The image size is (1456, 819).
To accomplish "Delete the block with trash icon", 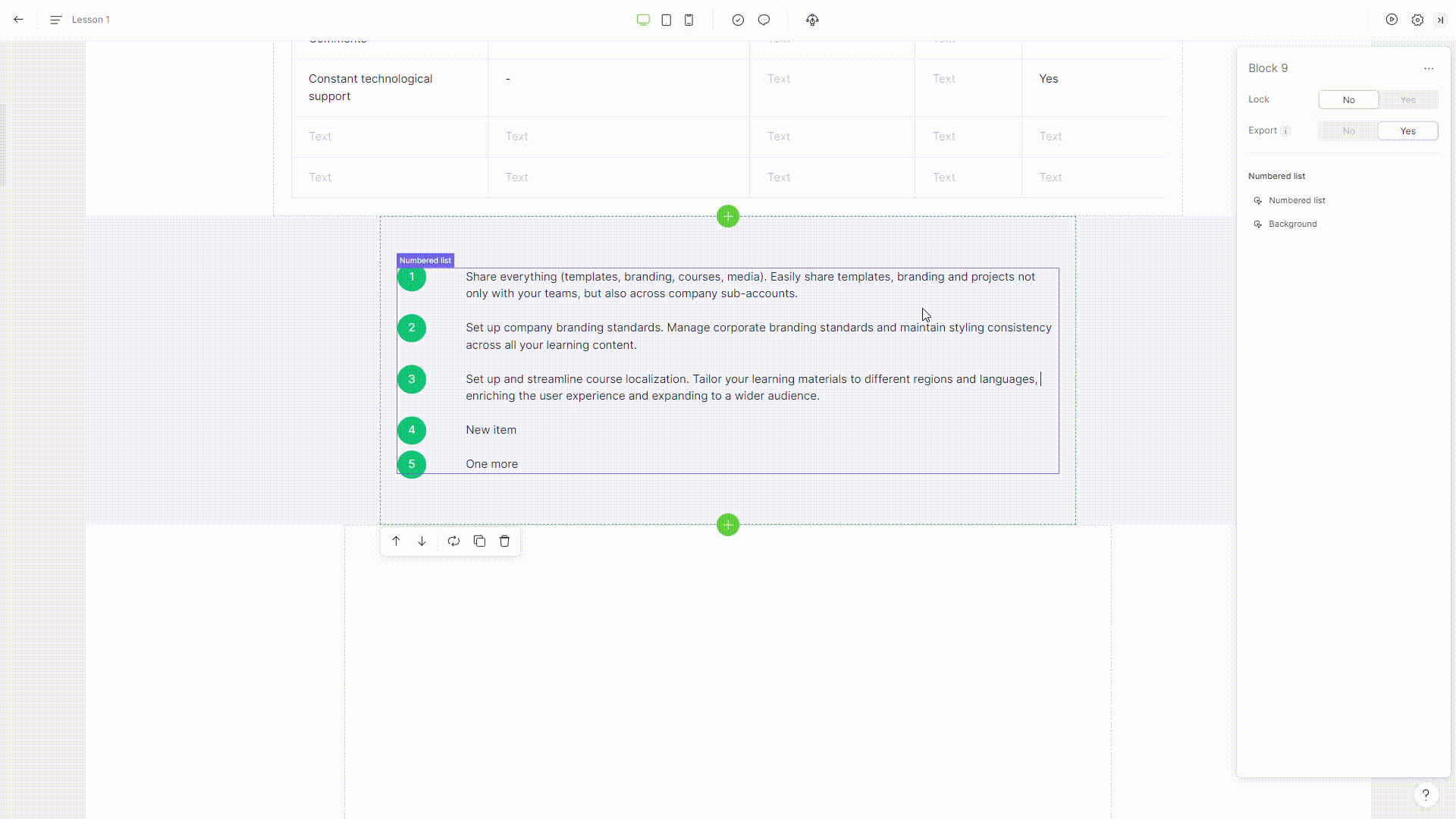I will (x=504, y=541).
